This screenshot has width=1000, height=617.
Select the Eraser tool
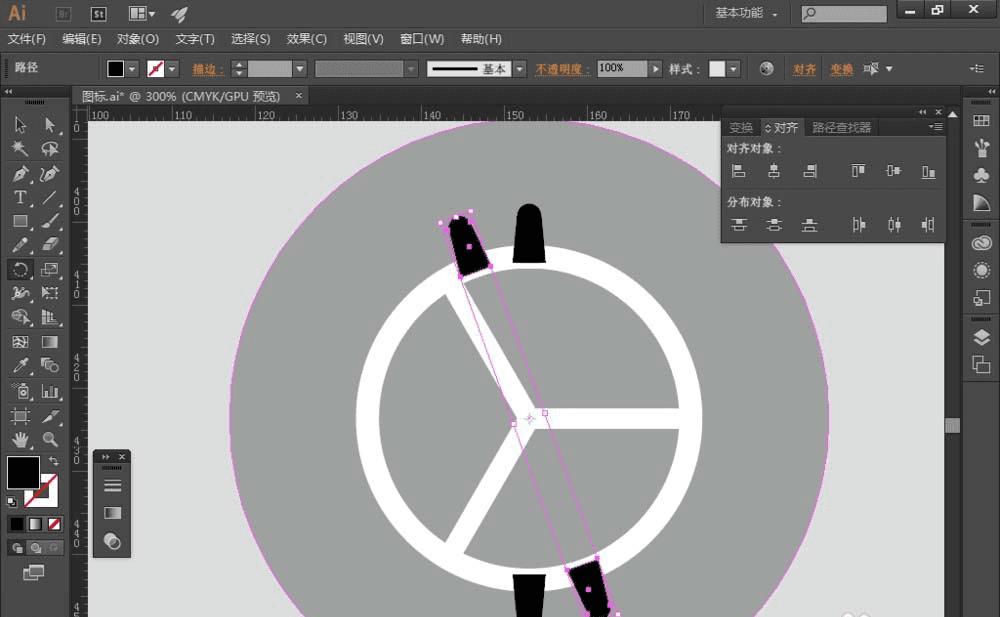[x=50, y=245]
